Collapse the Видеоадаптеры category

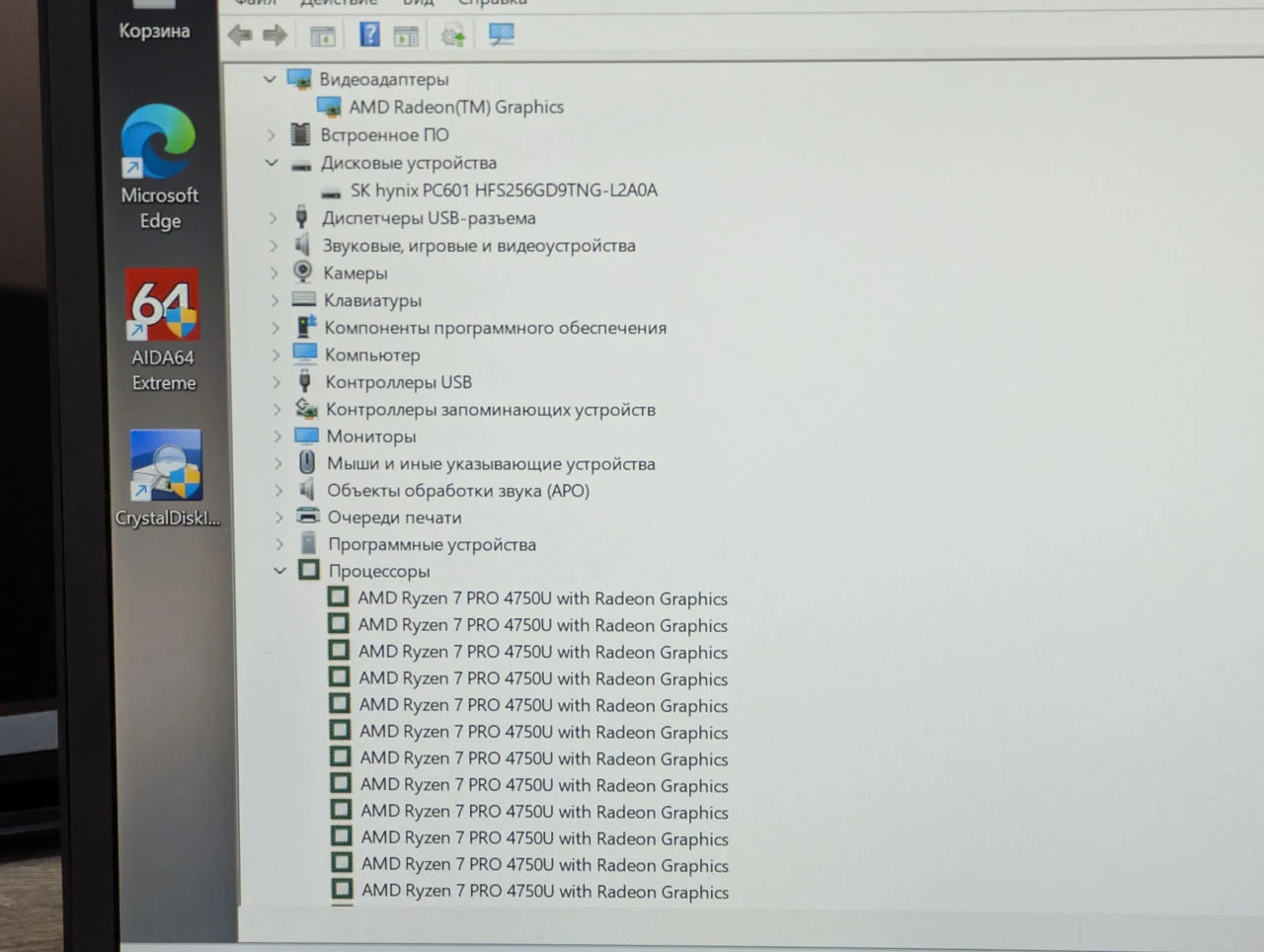point(269,78)
